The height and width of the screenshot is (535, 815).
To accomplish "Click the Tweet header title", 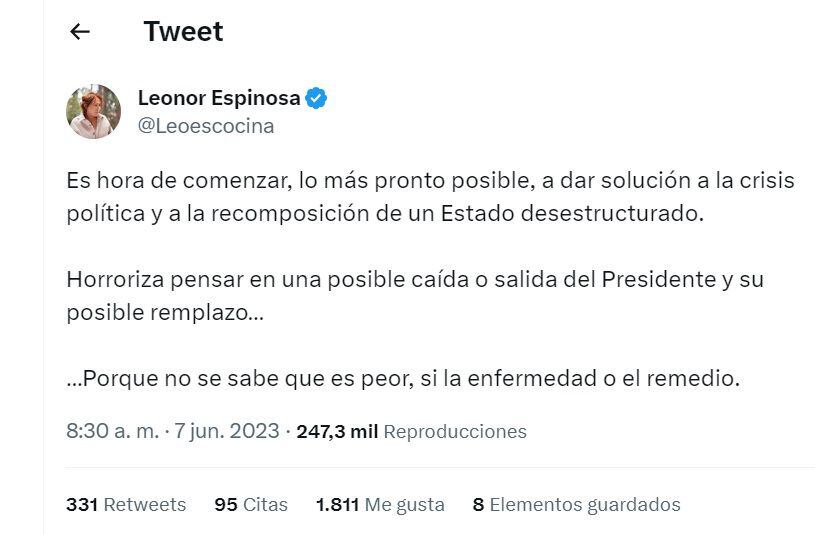I will tap(183, 32).
